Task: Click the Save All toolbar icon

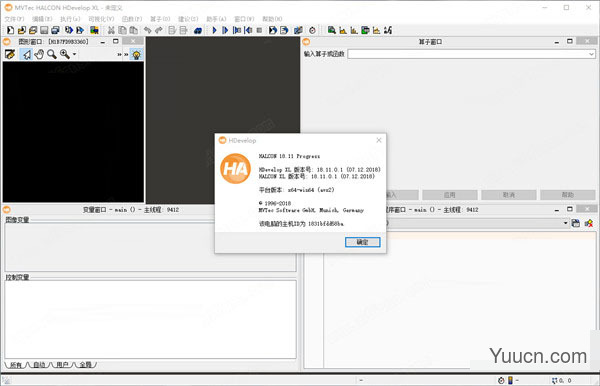Action: 55,30
